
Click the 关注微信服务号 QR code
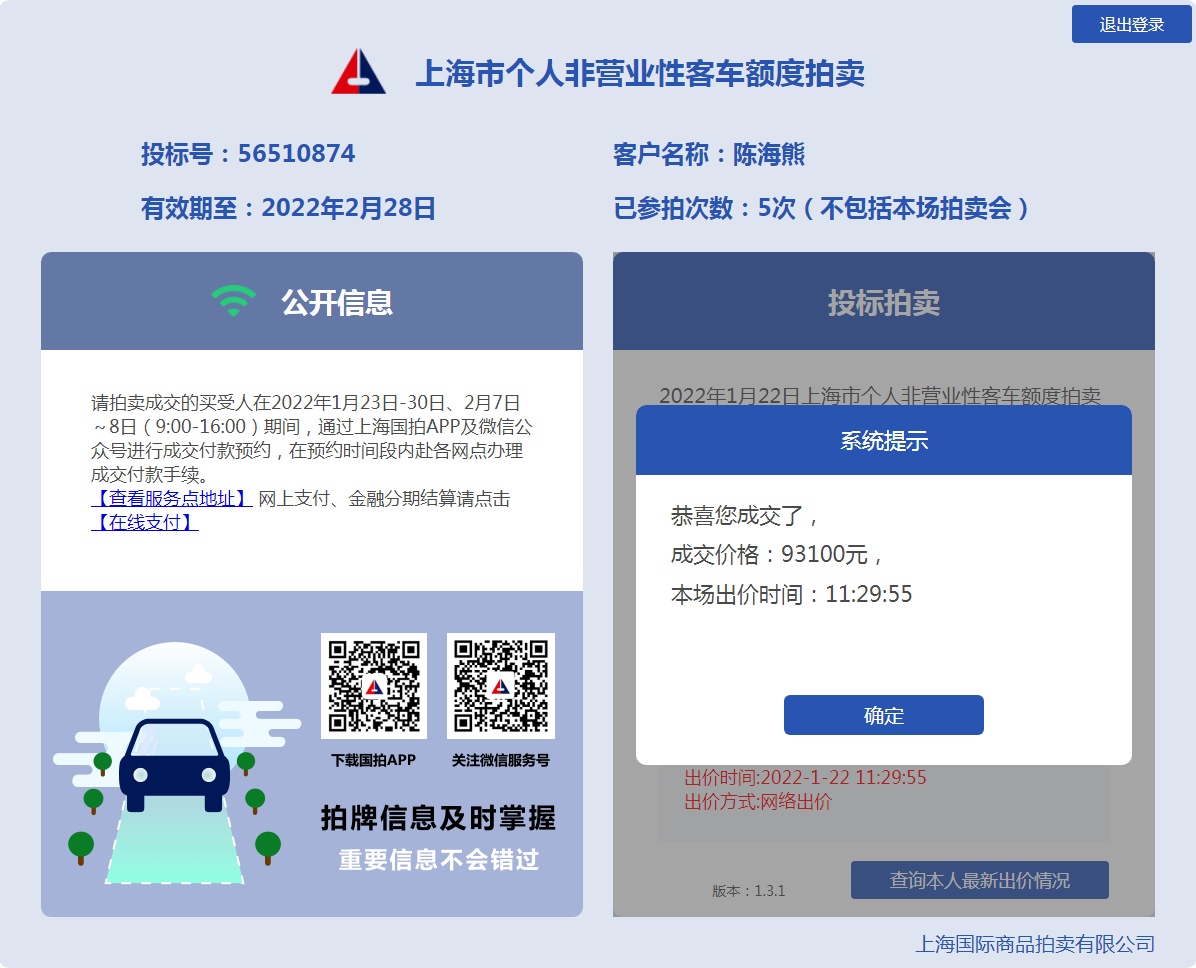(x=500, y=686)
